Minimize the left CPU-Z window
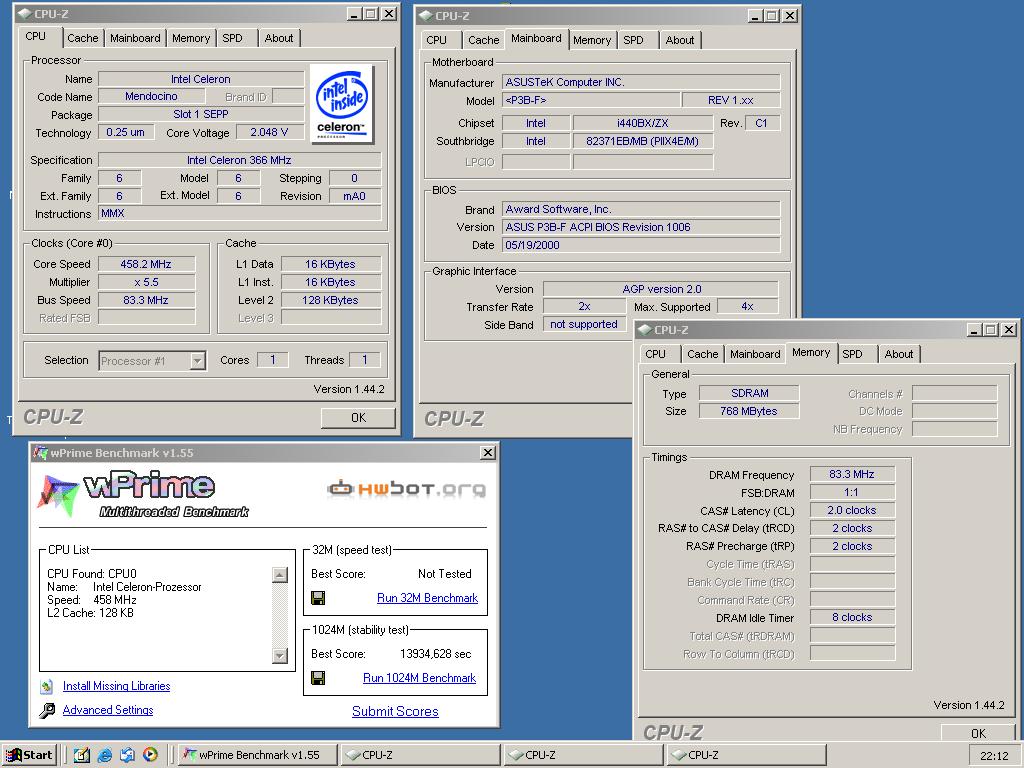The width and height of the screenshot is (1024, 768). pyautogui.click(x=355, y=13)
